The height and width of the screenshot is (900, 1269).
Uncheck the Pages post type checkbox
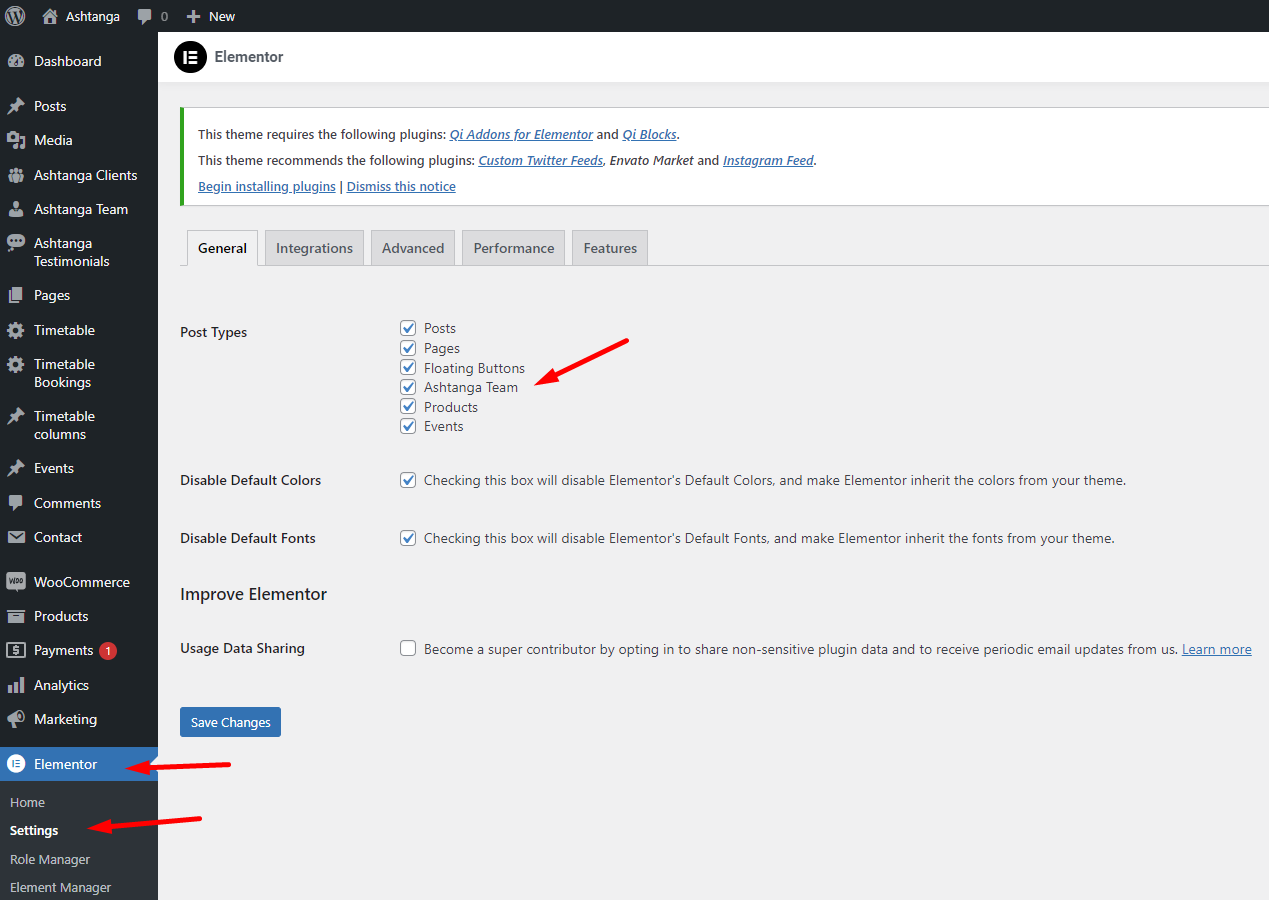(408, 348)
